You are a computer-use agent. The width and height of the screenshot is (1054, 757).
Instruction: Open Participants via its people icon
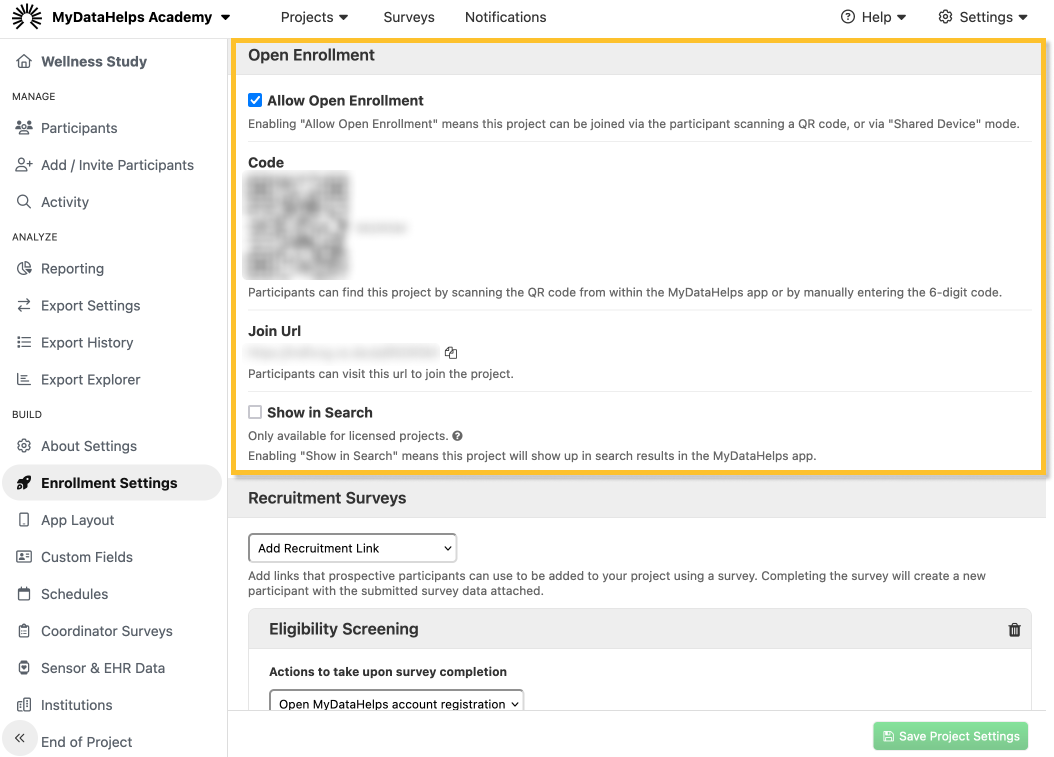coord(24,128)
